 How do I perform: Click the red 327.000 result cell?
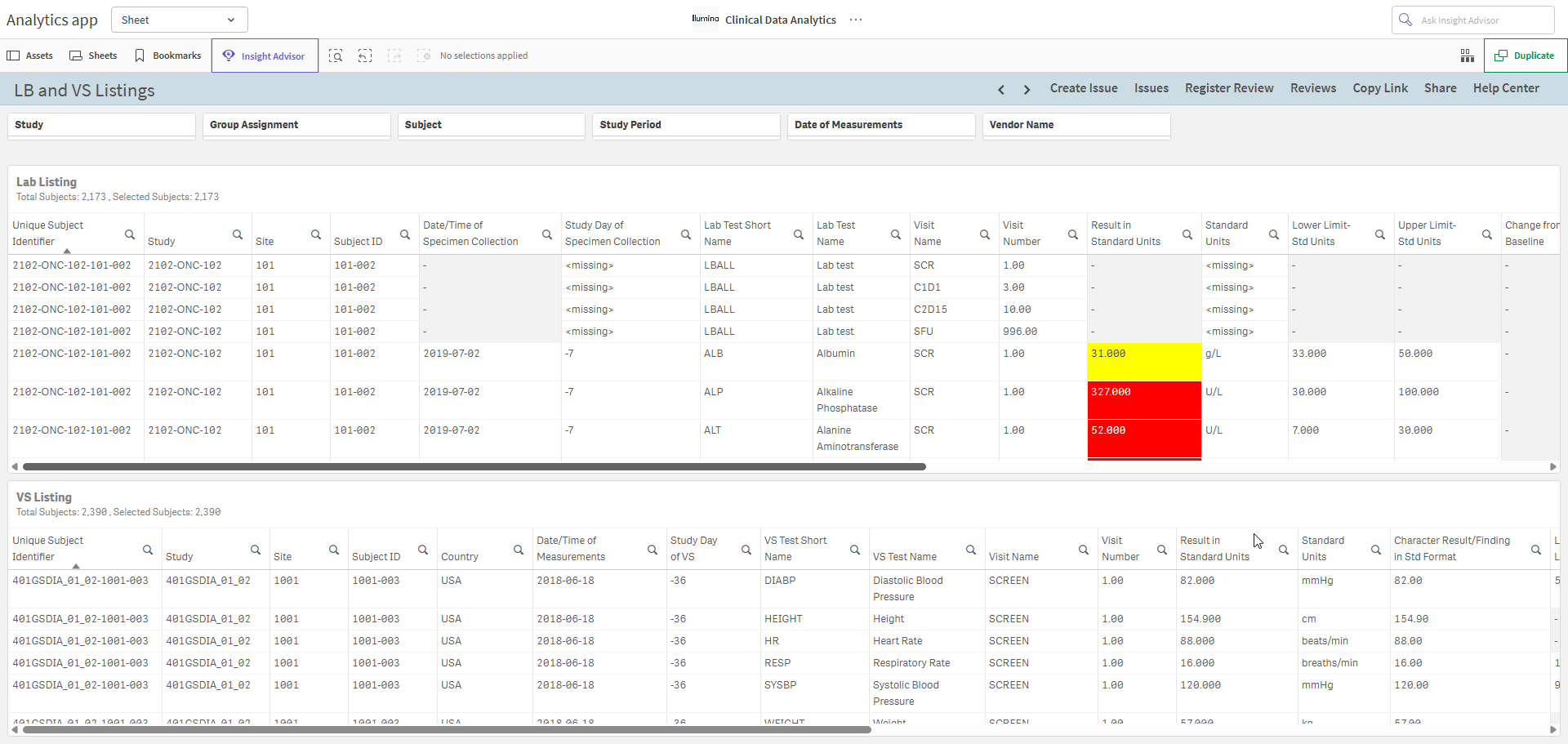[1144, 400]
